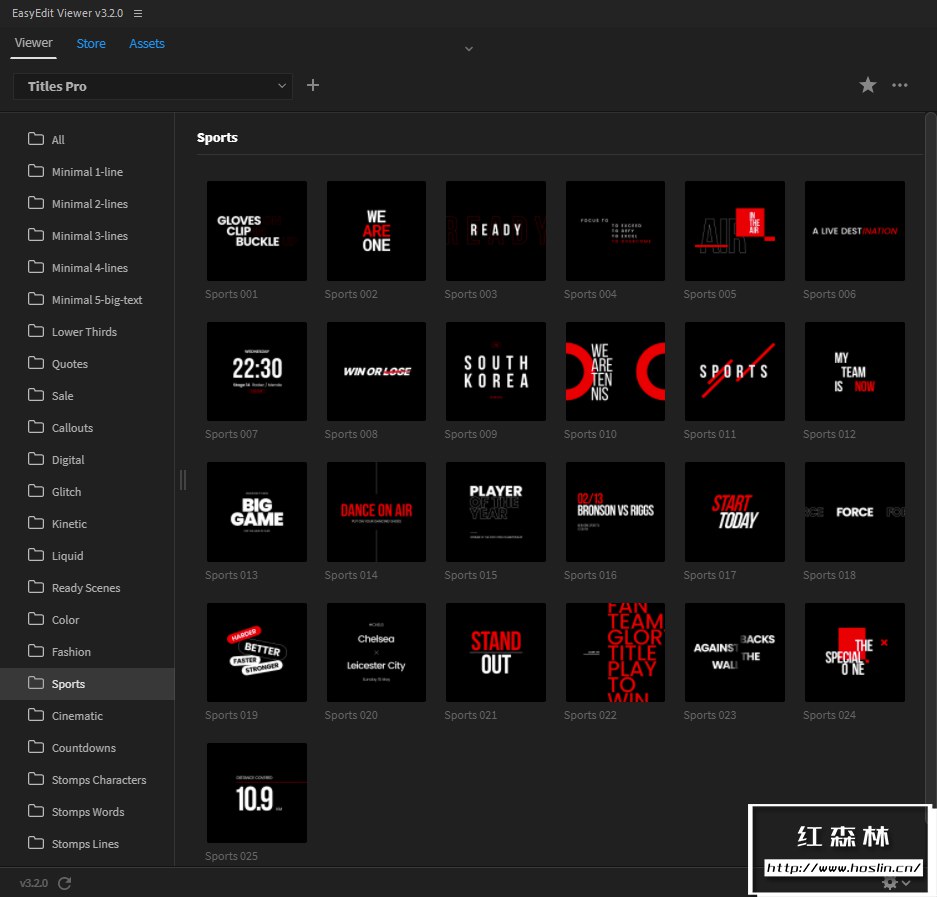Open the panel hamburger menu icon
This screenshot has height=897, width=937.
(x=138, y=14)
